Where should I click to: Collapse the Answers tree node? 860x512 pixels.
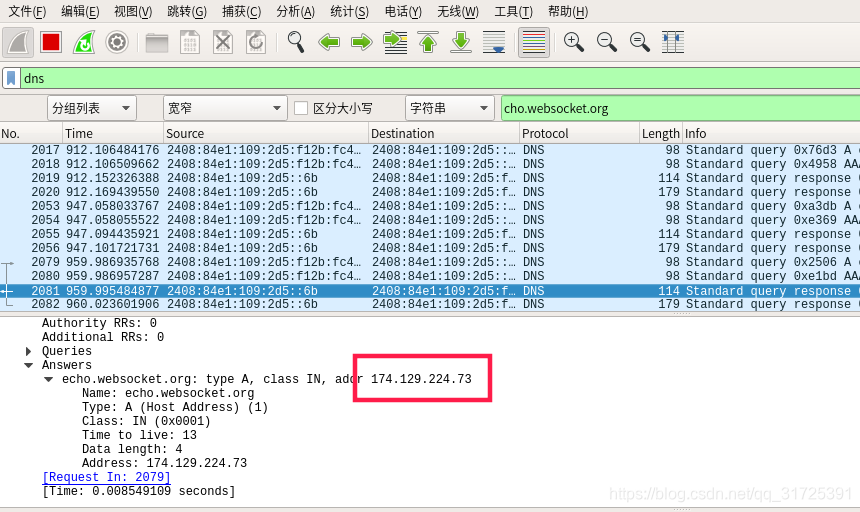[x=29, y=365]
